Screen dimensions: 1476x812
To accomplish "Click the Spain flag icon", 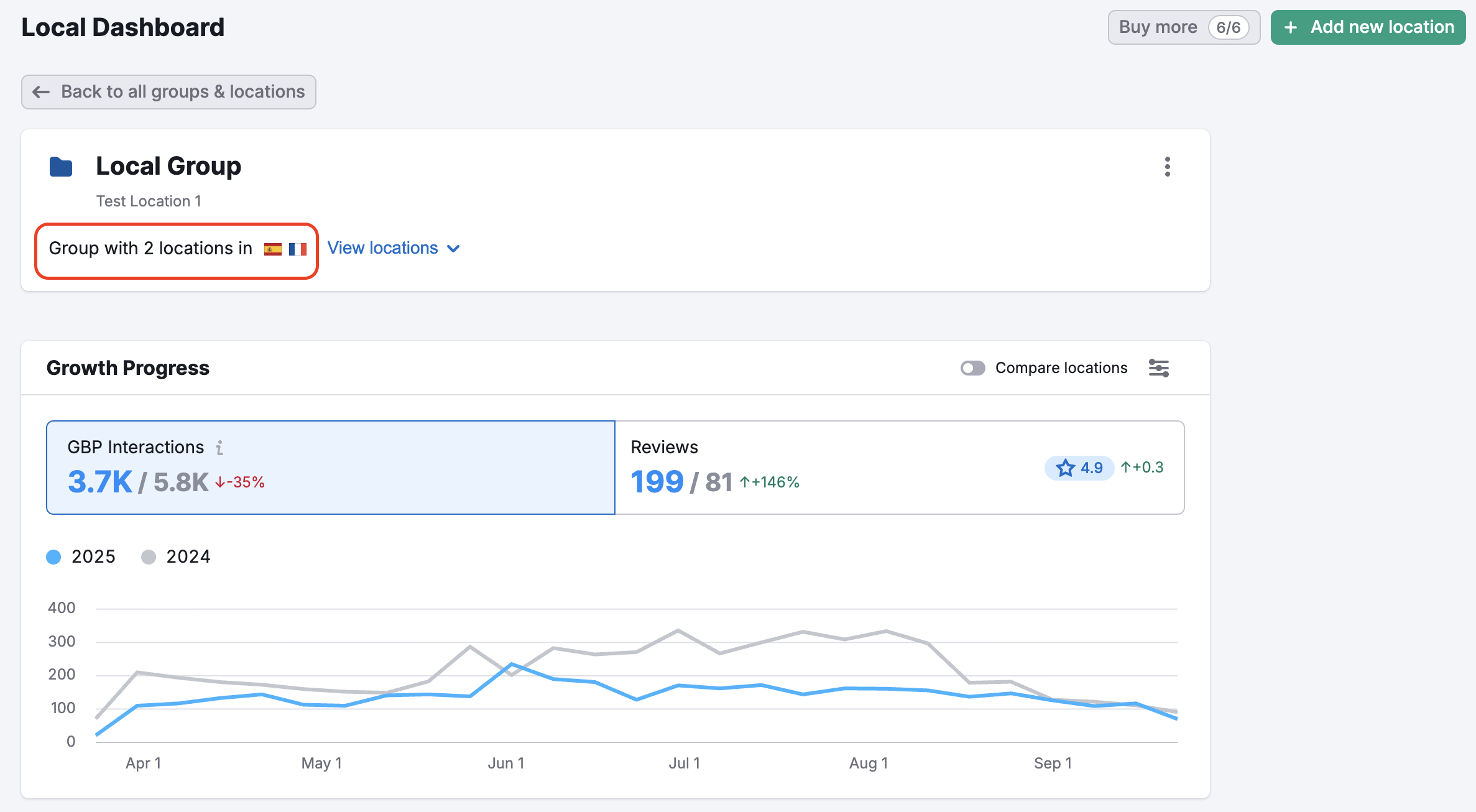I will click(272, 249).
